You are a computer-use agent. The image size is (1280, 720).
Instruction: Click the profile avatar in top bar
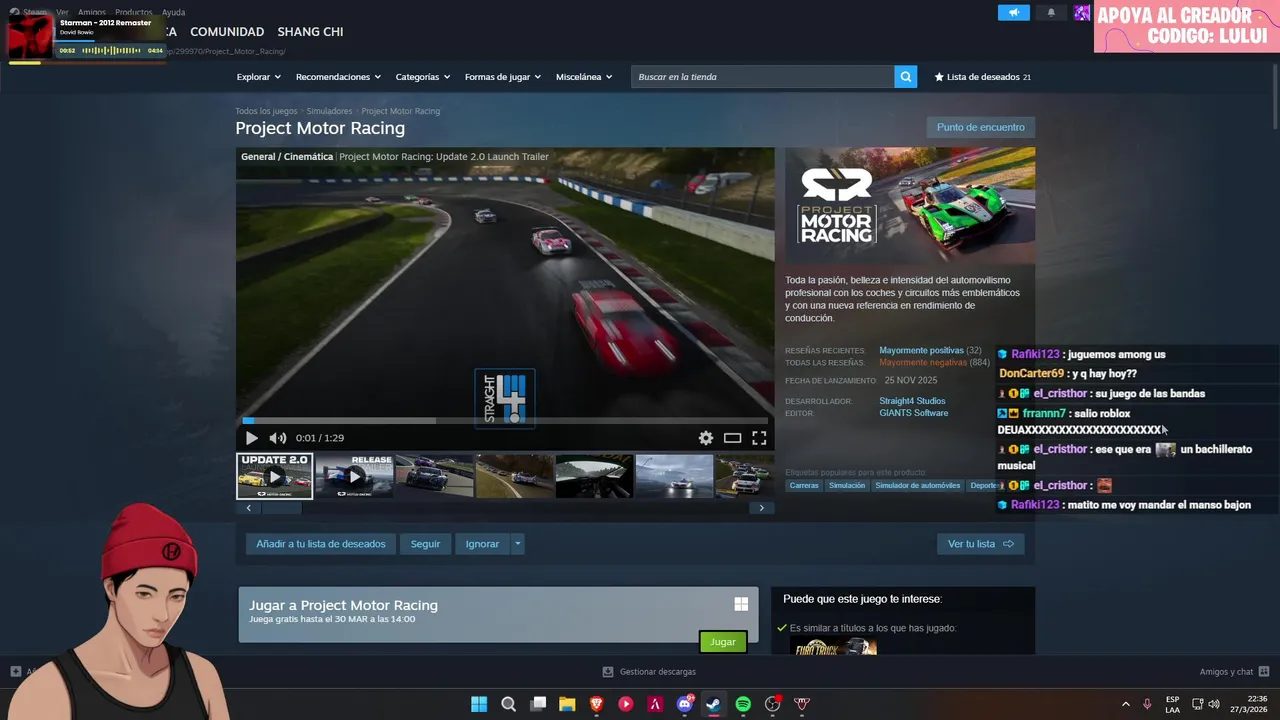click(x=1082, y=13)
